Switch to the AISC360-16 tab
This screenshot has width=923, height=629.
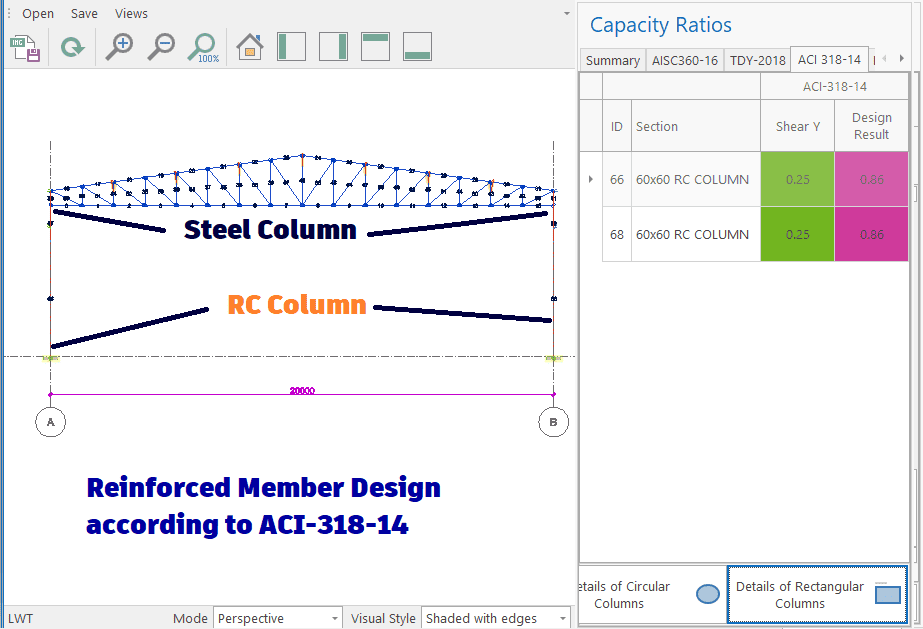tap(684, 60)
